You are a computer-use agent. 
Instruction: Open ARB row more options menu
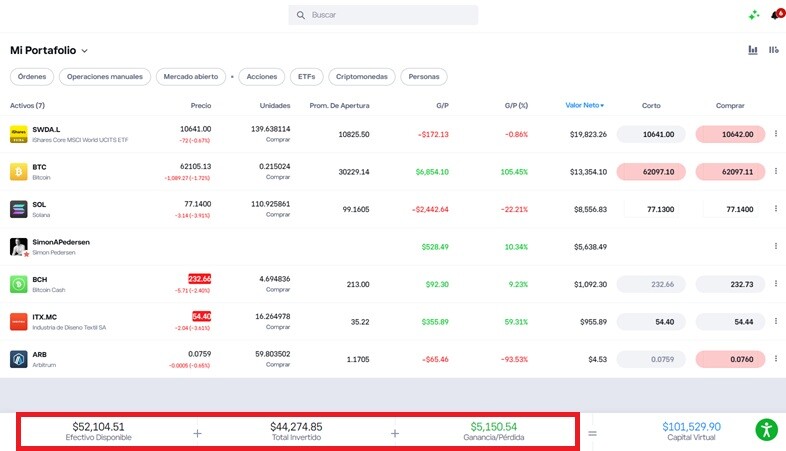point(775,358)
